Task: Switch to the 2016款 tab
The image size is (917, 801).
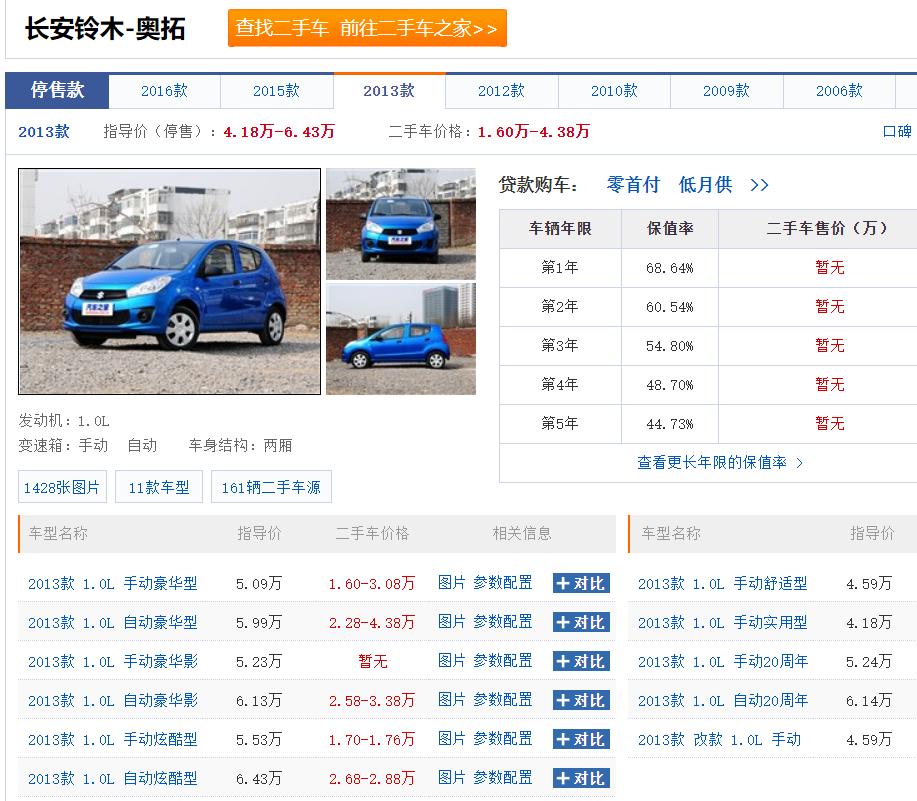Action: pos(166,91)
